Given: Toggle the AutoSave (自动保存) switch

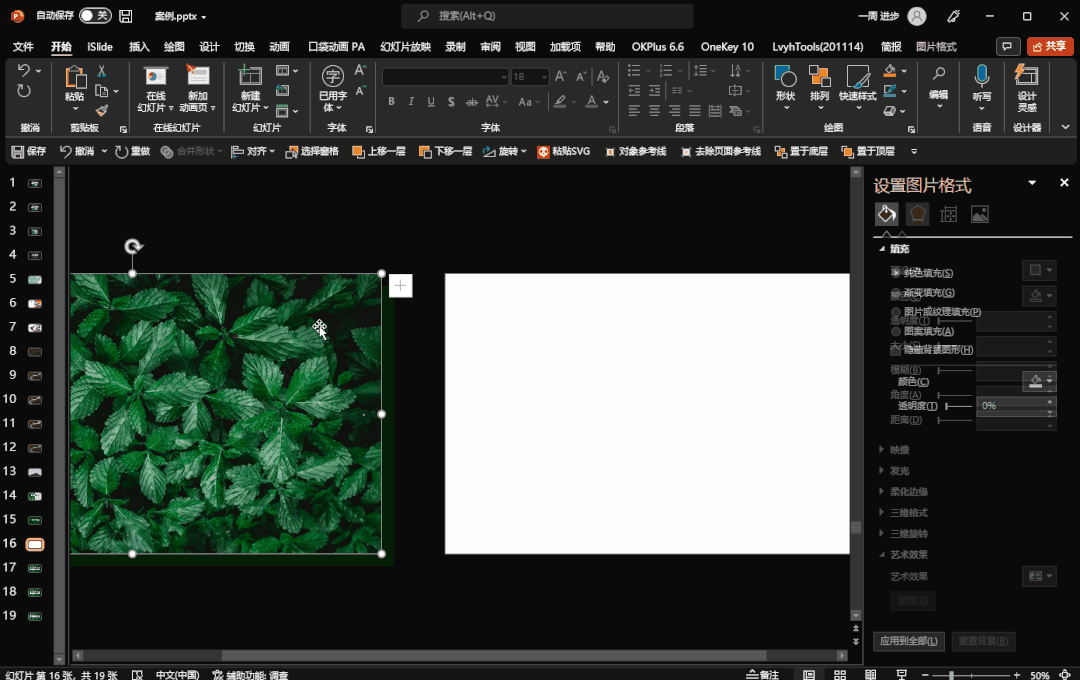Looking at the screenshot, I should tap(95, 15).
